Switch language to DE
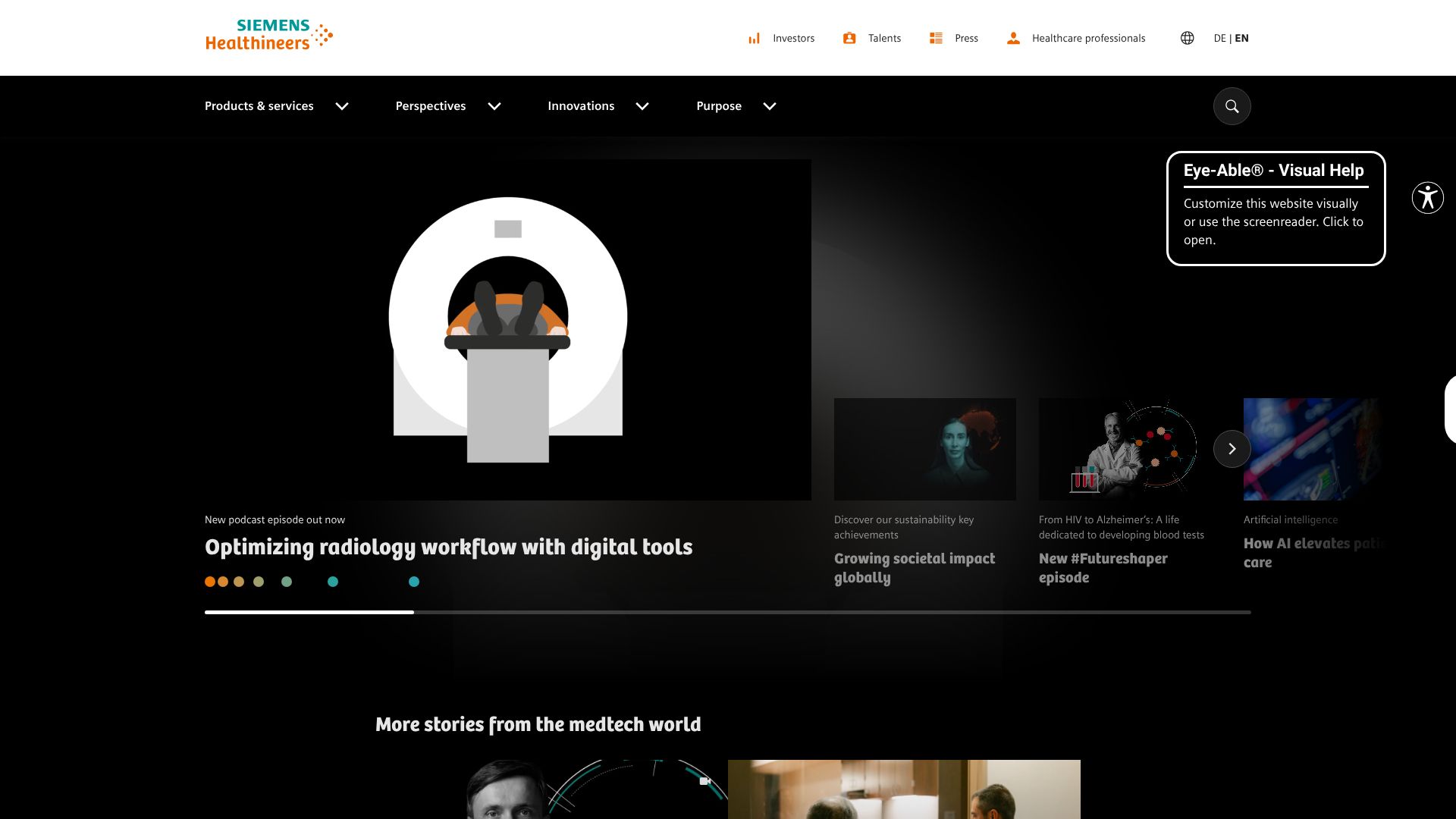1456x819 pixels. [x=1219, y=38]
